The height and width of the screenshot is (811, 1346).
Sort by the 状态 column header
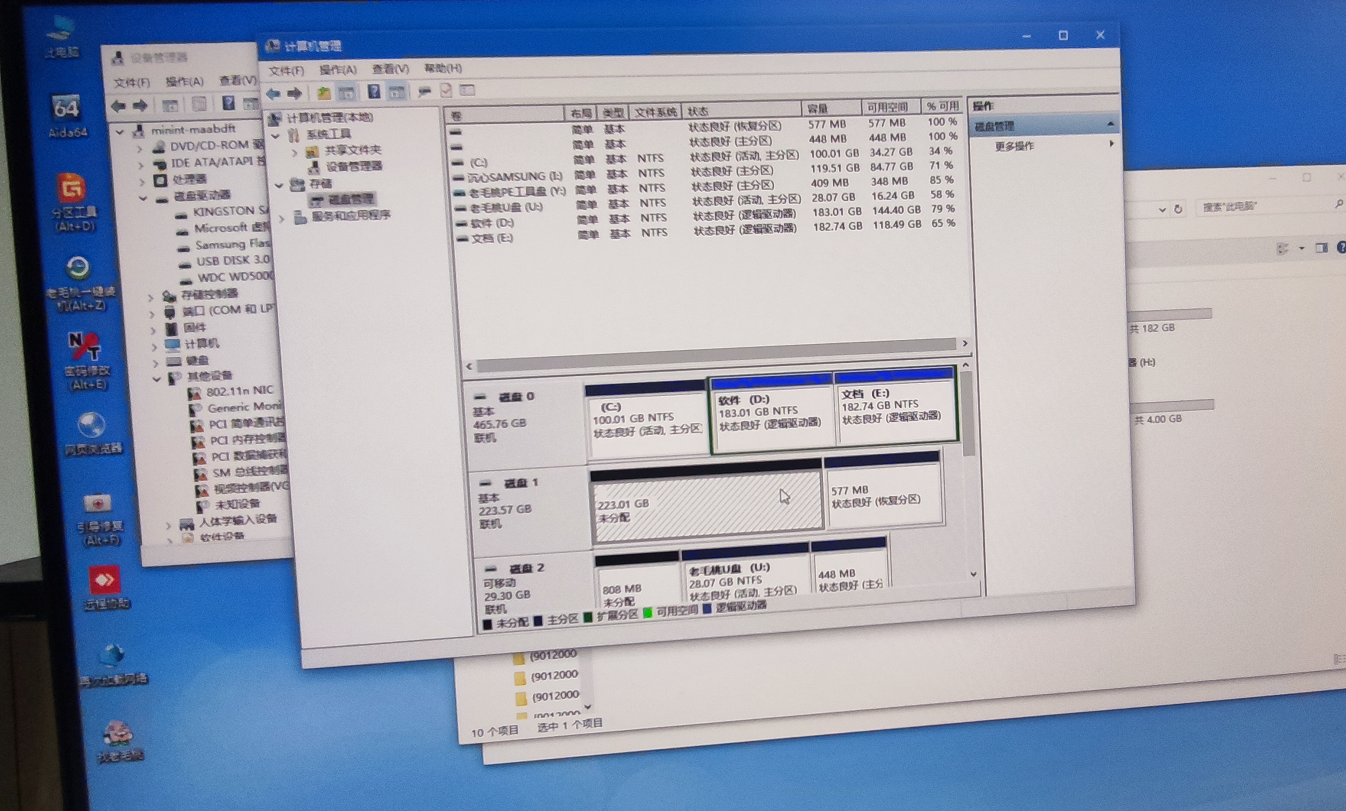742,111
